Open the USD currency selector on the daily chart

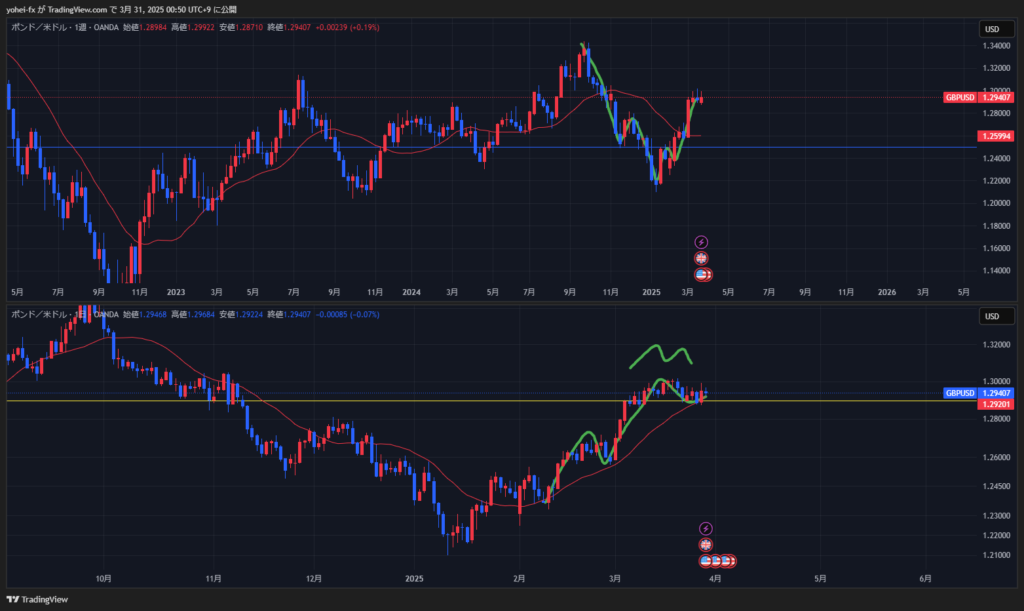(992, 317)
